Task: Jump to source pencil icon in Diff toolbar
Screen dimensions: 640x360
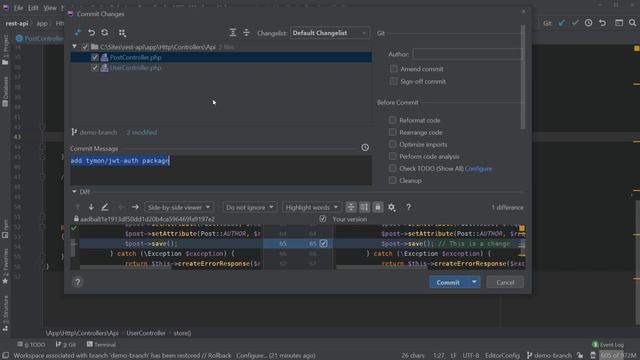Action: [104, 207]
